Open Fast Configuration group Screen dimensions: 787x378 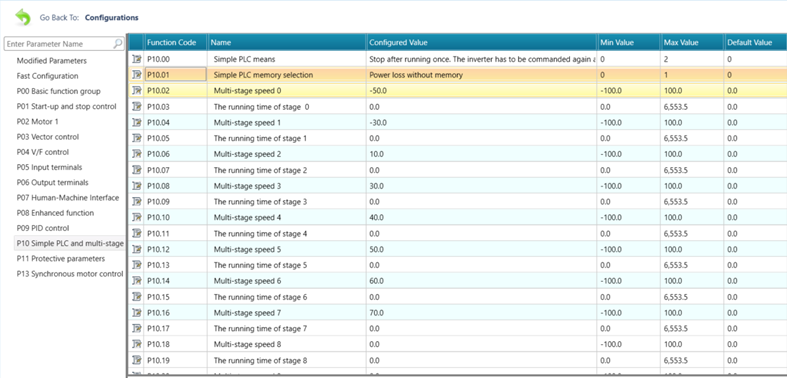click(48, 76)
